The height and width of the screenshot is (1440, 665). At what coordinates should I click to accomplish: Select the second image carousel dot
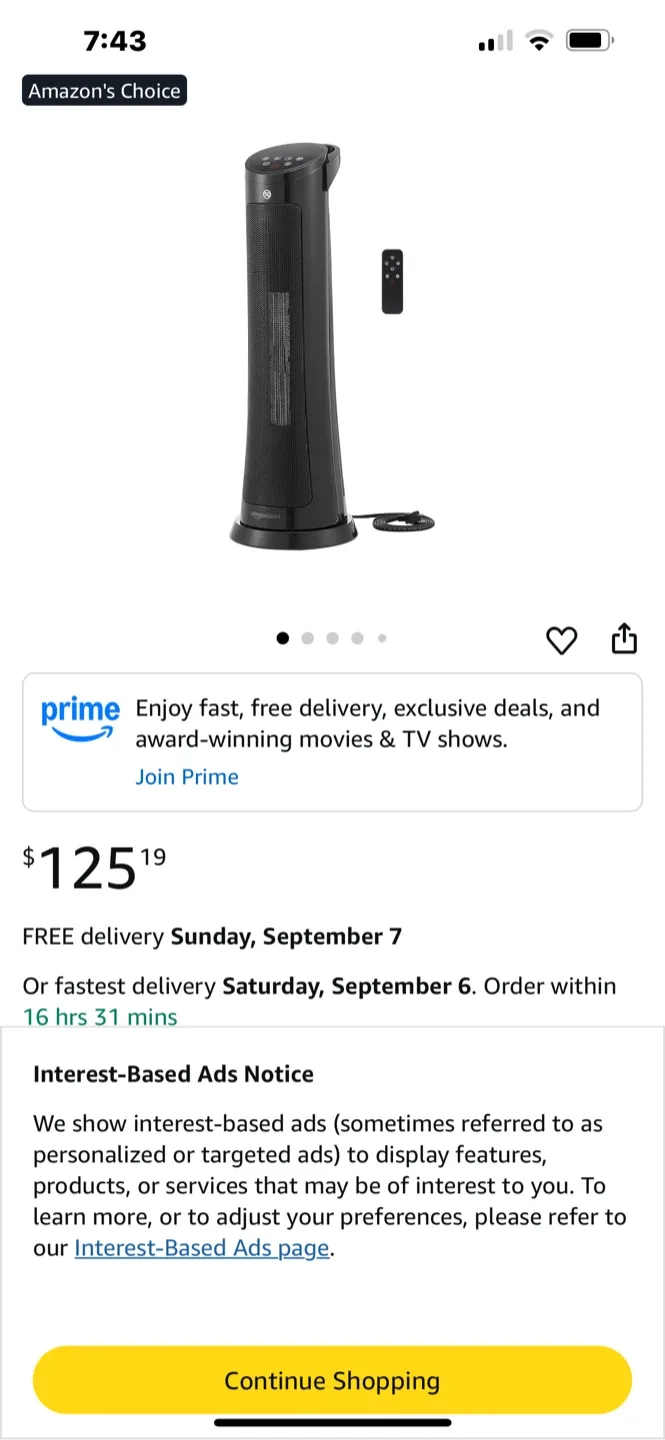tap(308, 638)
